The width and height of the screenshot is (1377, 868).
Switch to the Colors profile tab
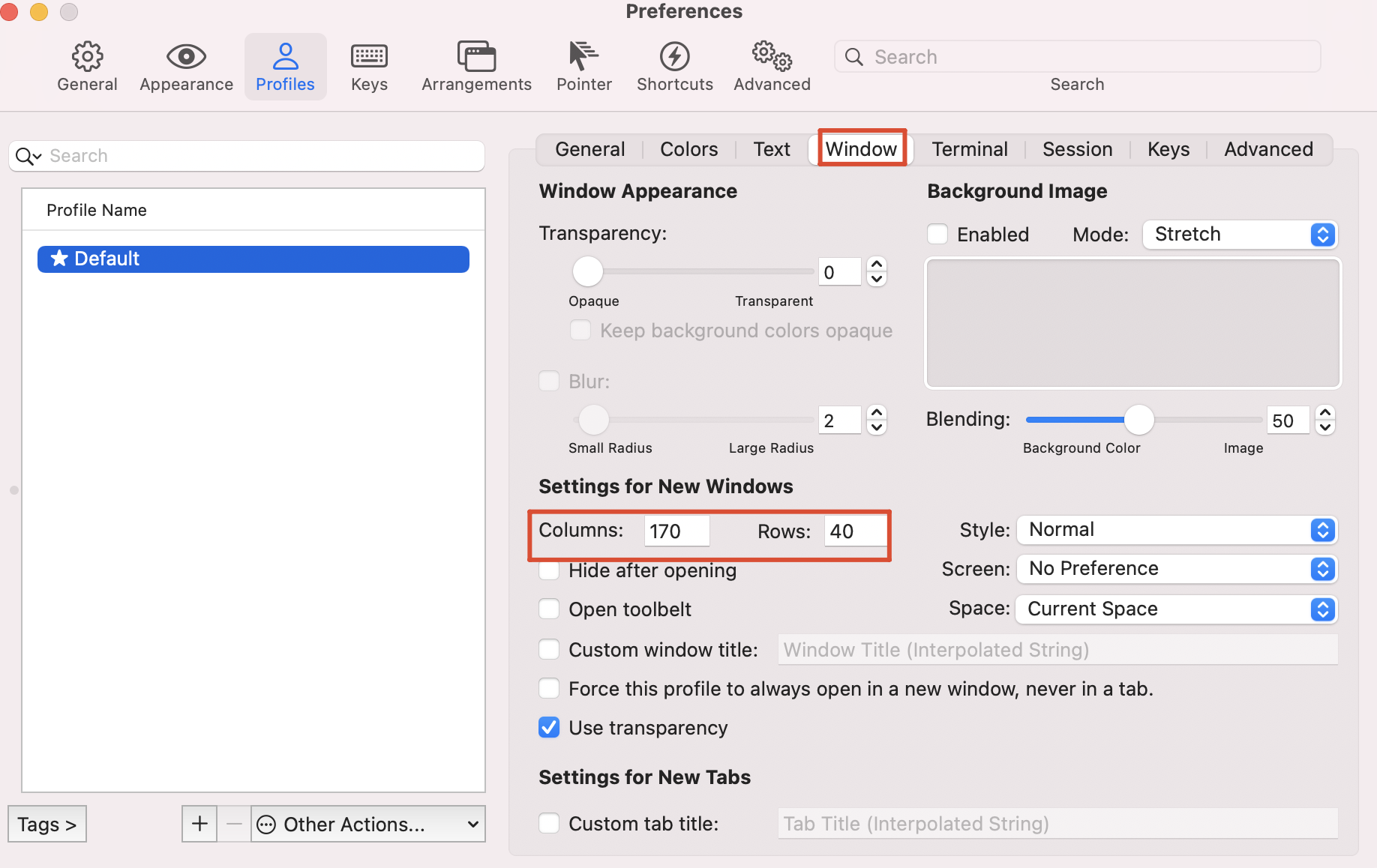pyautogui.click(x=688, y=149)
